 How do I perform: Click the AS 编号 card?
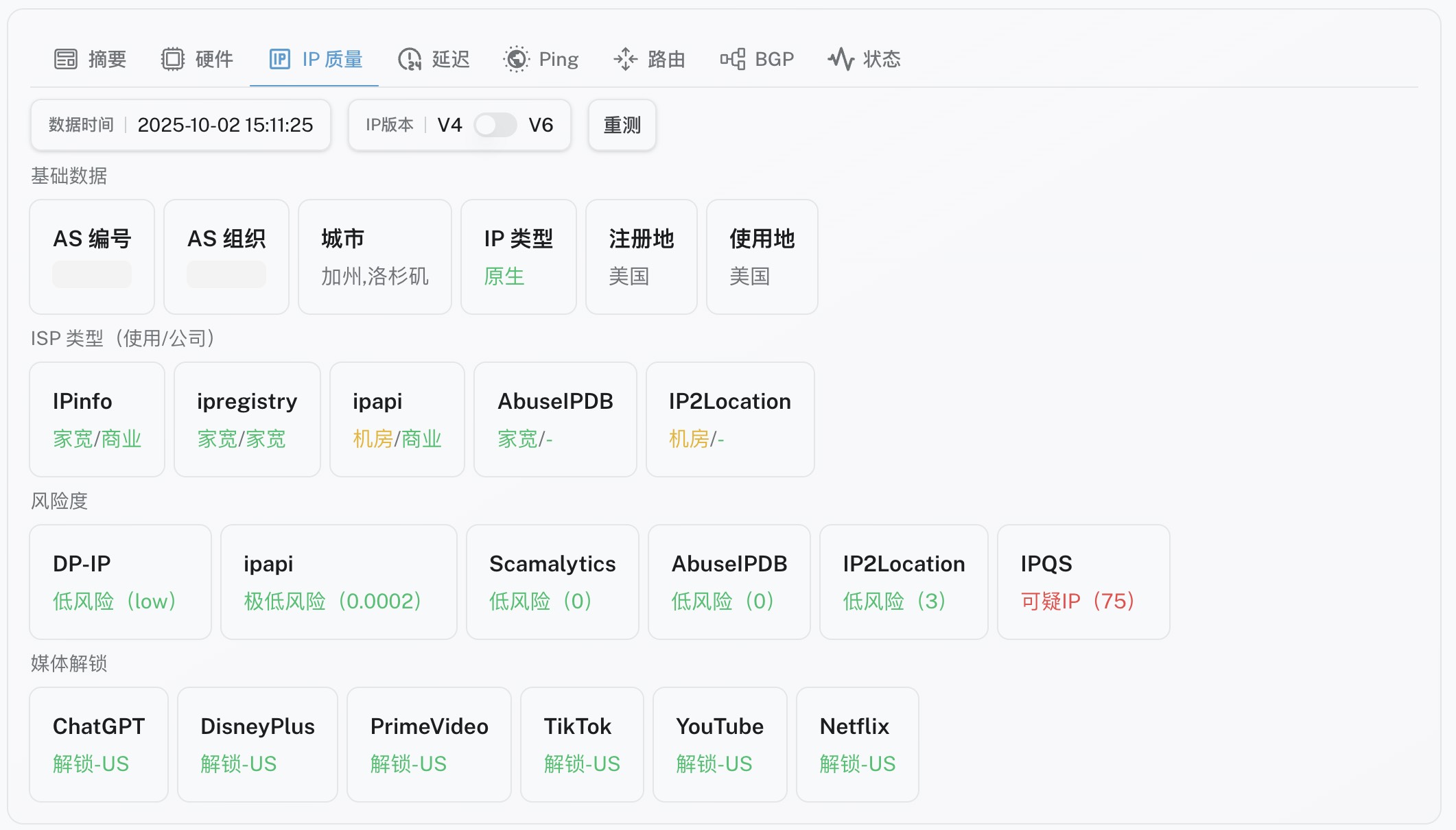tap(92, 257)
